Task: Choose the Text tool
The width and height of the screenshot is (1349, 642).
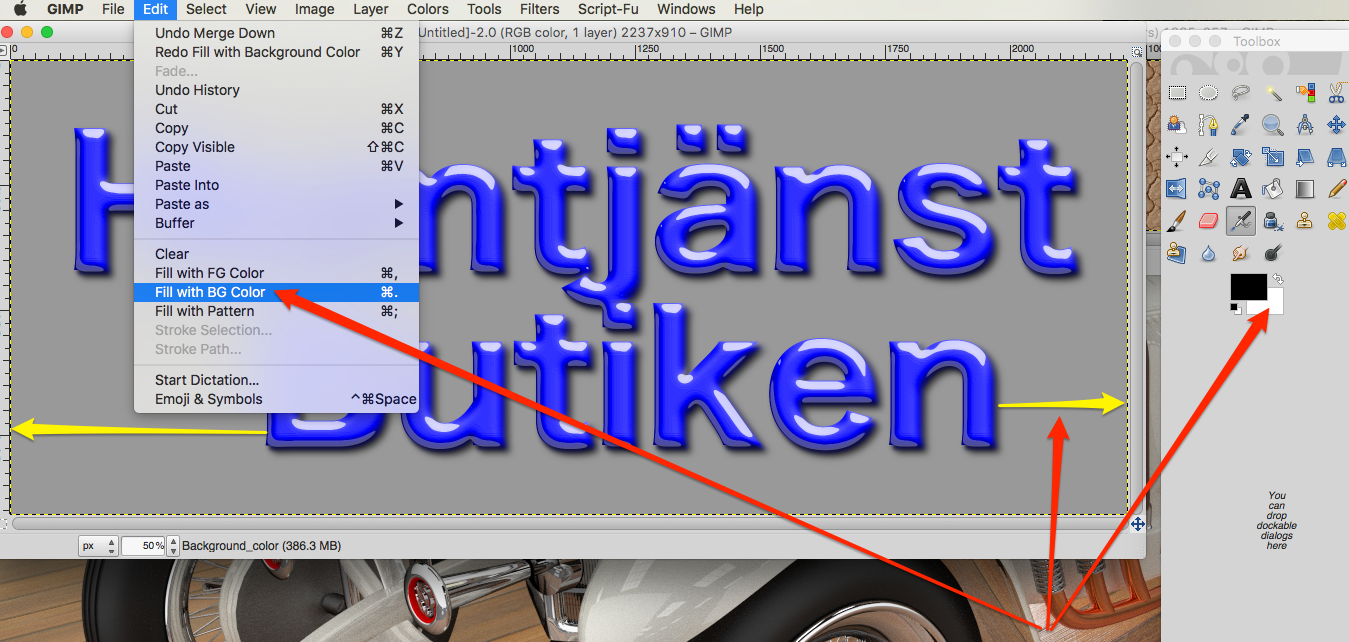Action: (x=1241, y=188)
